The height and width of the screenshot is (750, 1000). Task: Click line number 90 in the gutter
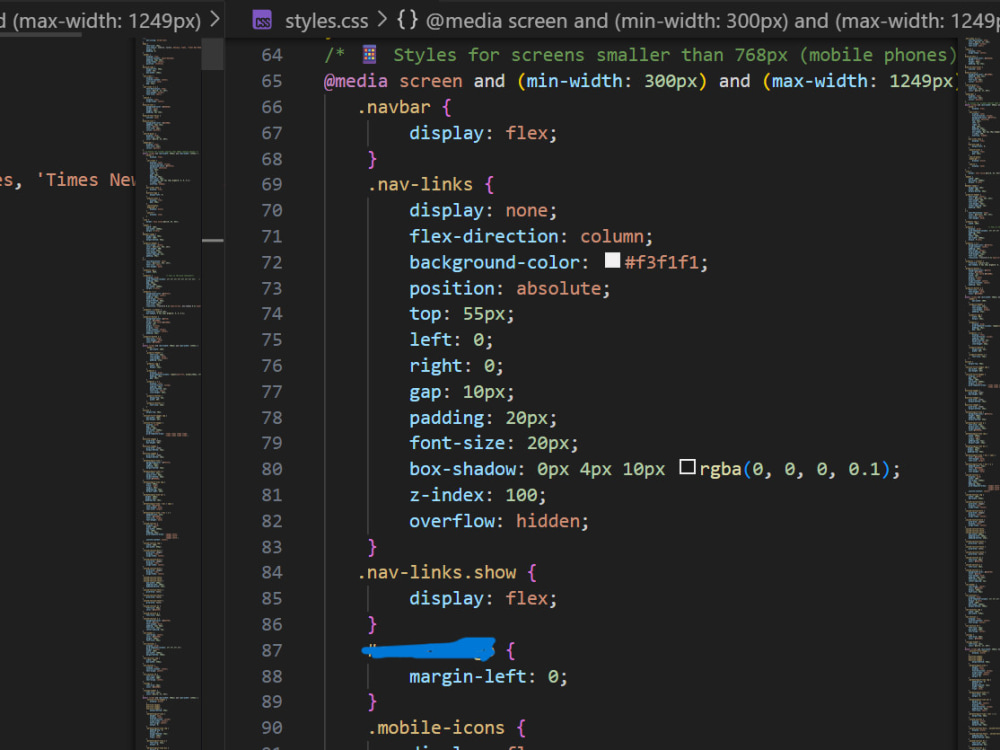point(272,728)
